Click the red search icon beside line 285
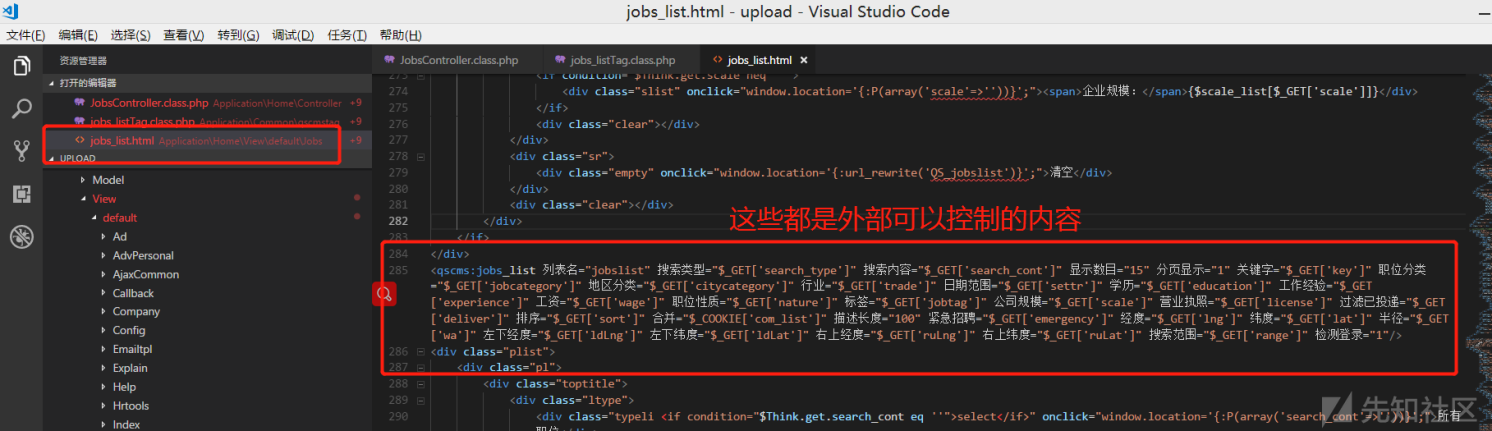 383,294
